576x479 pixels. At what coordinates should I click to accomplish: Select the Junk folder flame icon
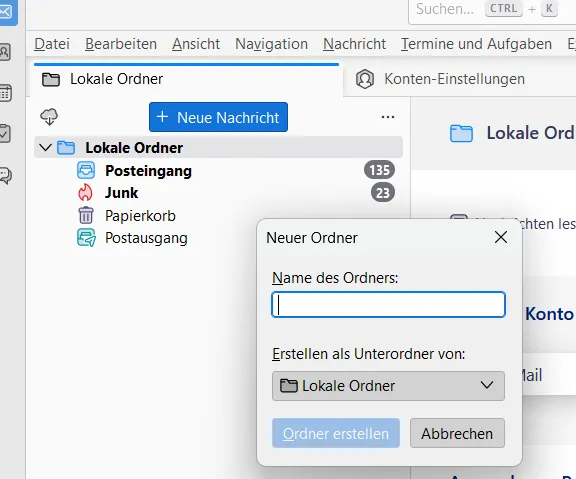pyautogui.click(x=85, y=193)
